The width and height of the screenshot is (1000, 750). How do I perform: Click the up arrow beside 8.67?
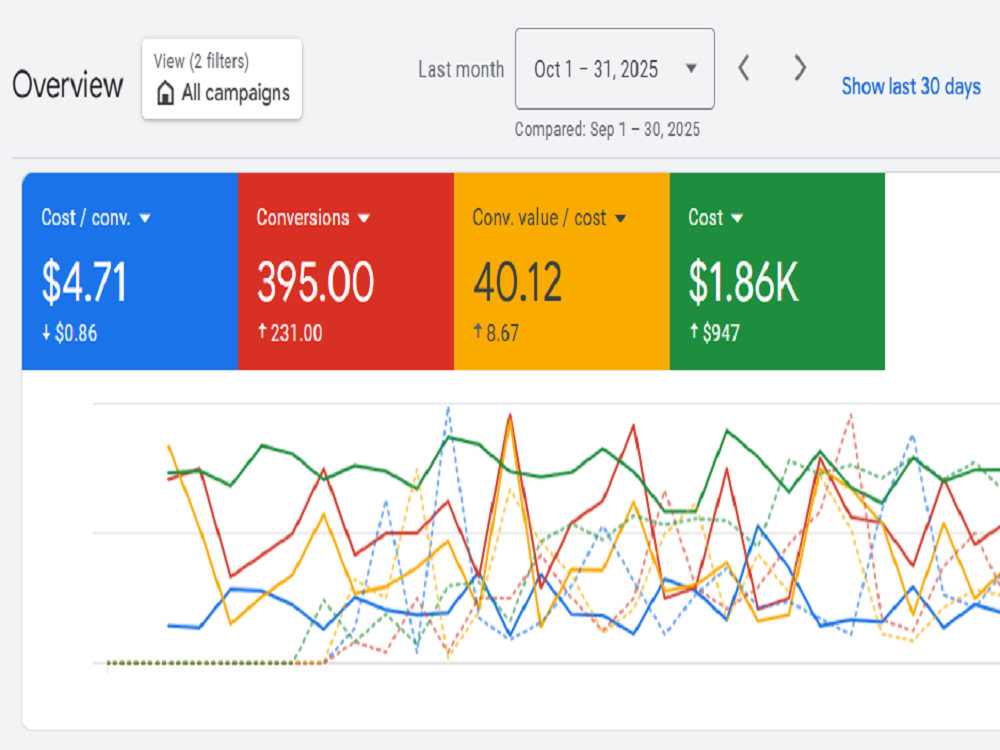tap(478, 332)
